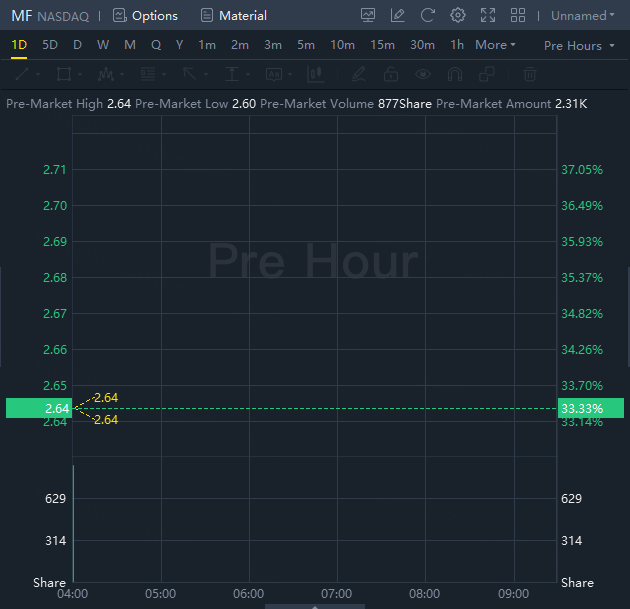Image resolution: width=630 pixels, height=609 pixels.
Task: Expand the line tool options arrow
Action: 38,74
